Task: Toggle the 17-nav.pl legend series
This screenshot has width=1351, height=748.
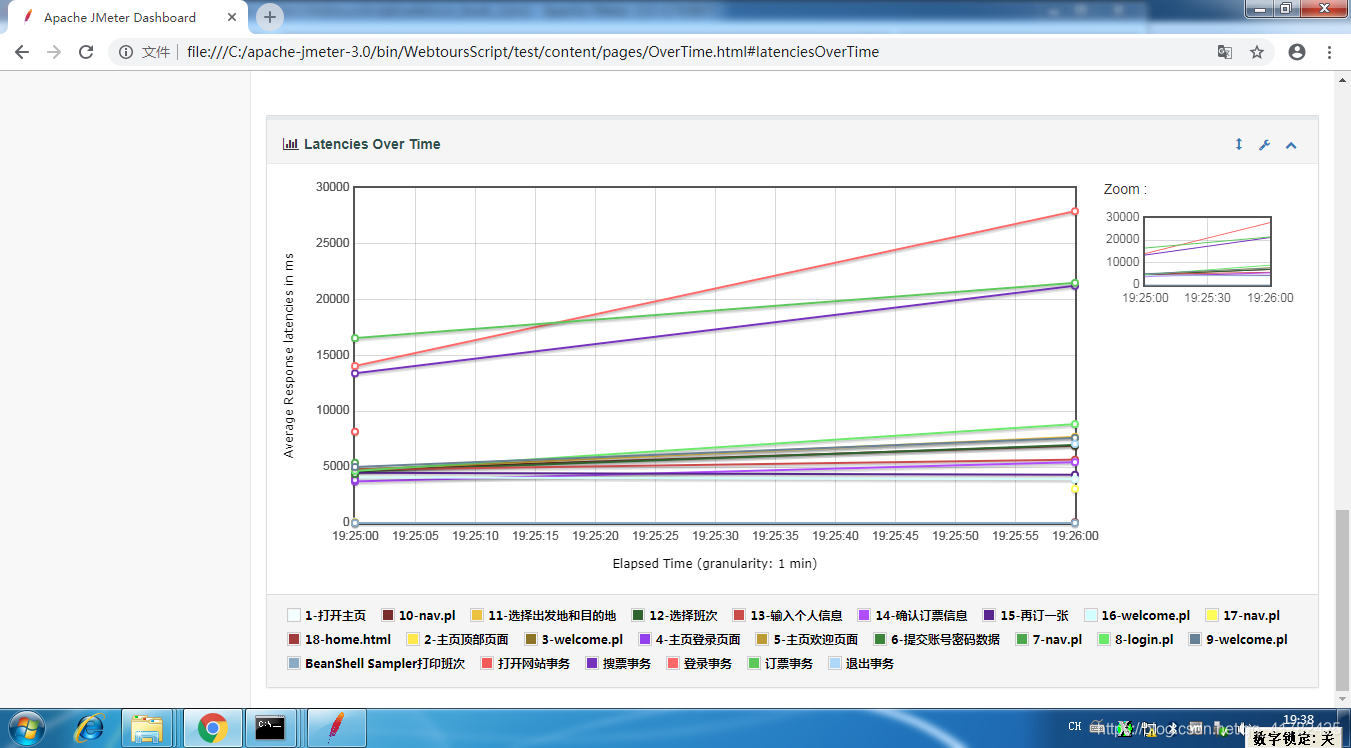Action: (1243, 615)
